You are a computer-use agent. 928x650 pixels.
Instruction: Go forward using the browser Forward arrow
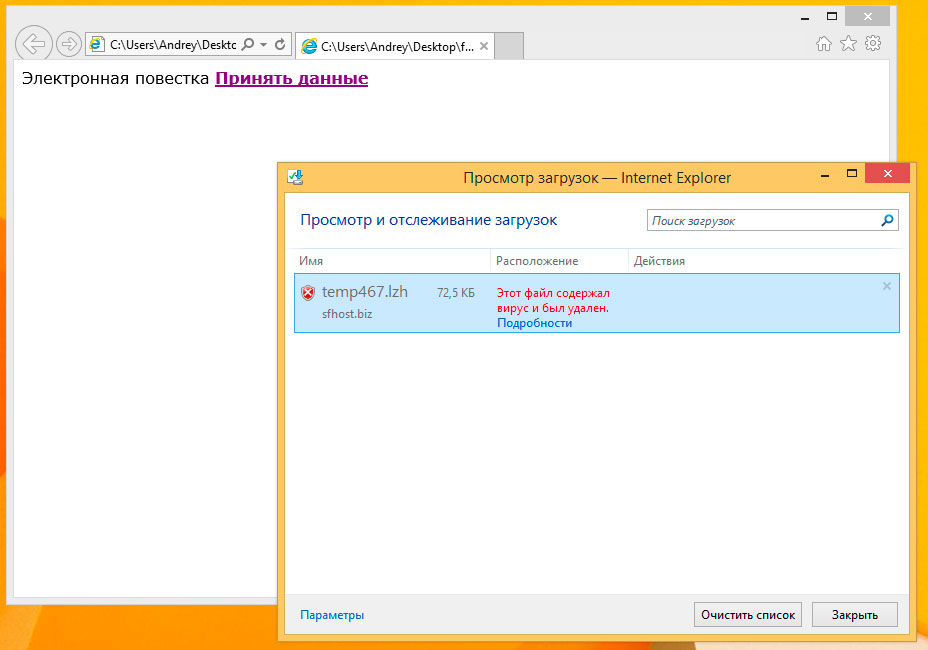[x=69, y=44]
